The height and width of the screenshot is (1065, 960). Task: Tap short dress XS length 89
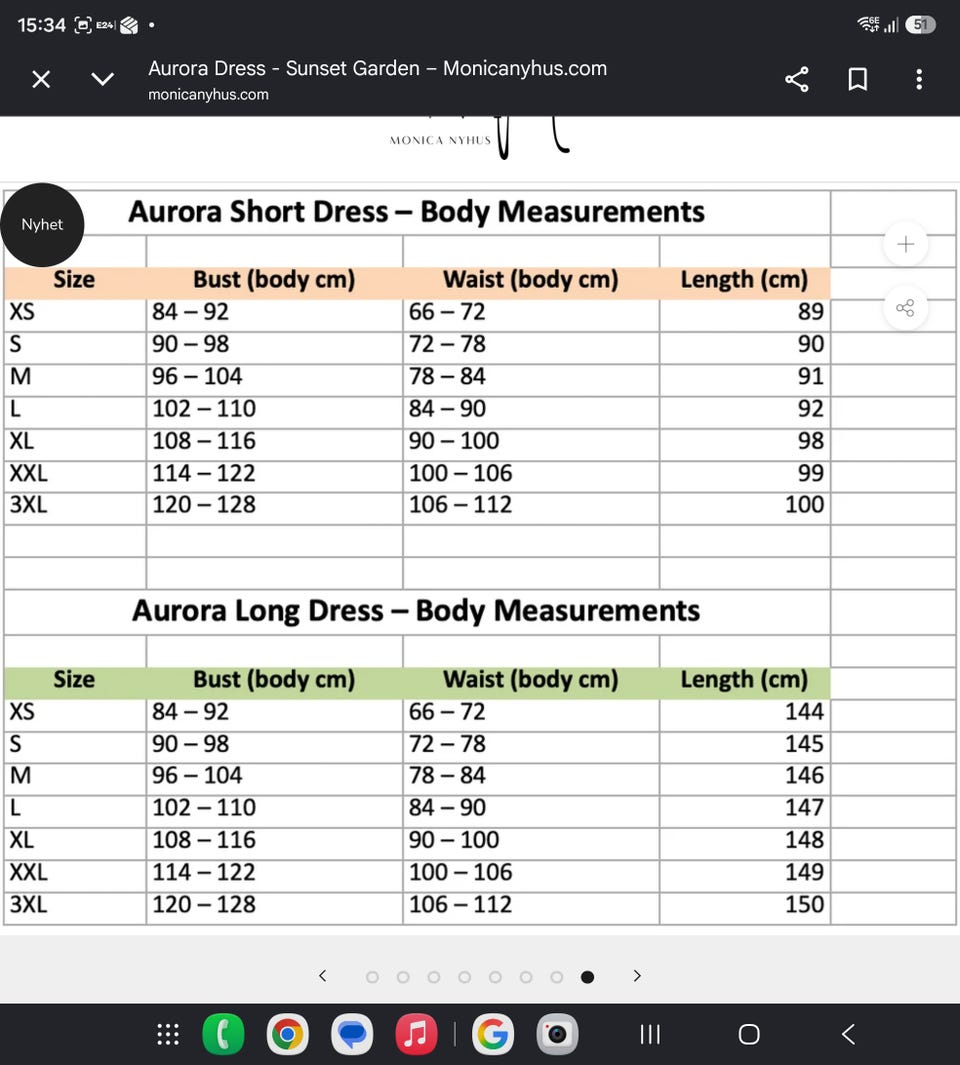click(x=811, y=312)
